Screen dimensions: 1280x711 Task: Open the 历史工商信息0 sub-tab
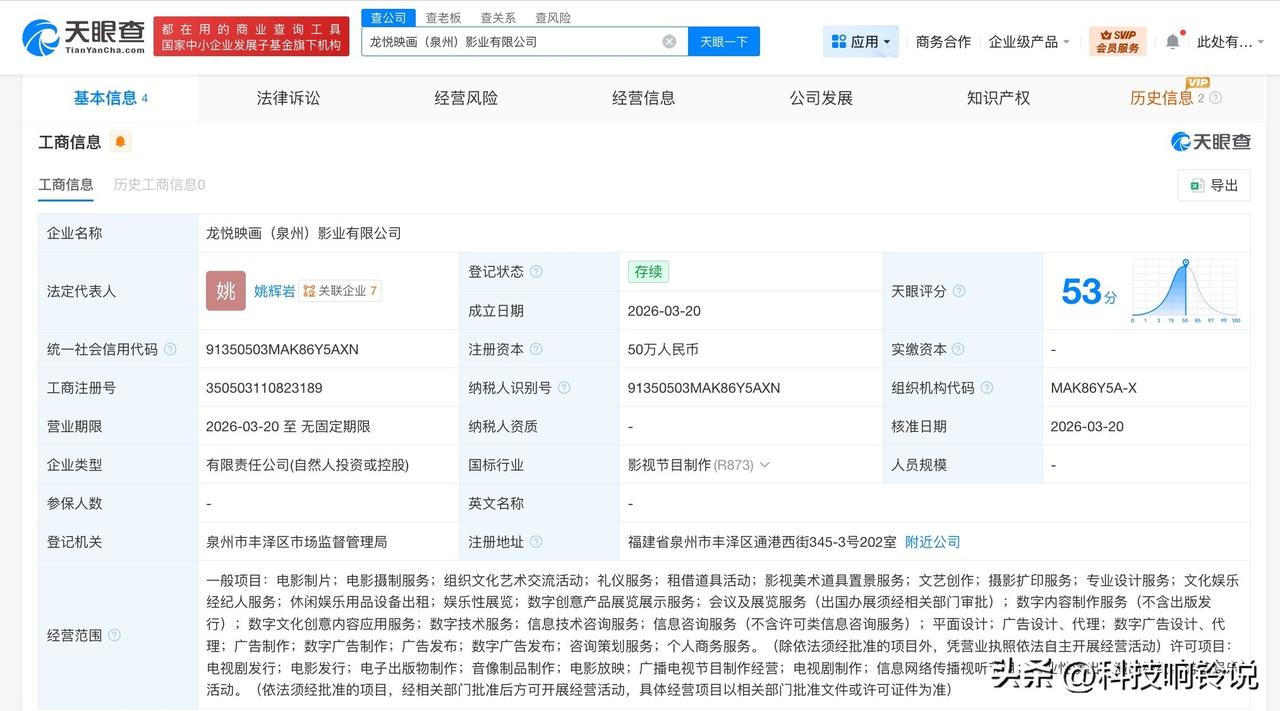point(158,185)
